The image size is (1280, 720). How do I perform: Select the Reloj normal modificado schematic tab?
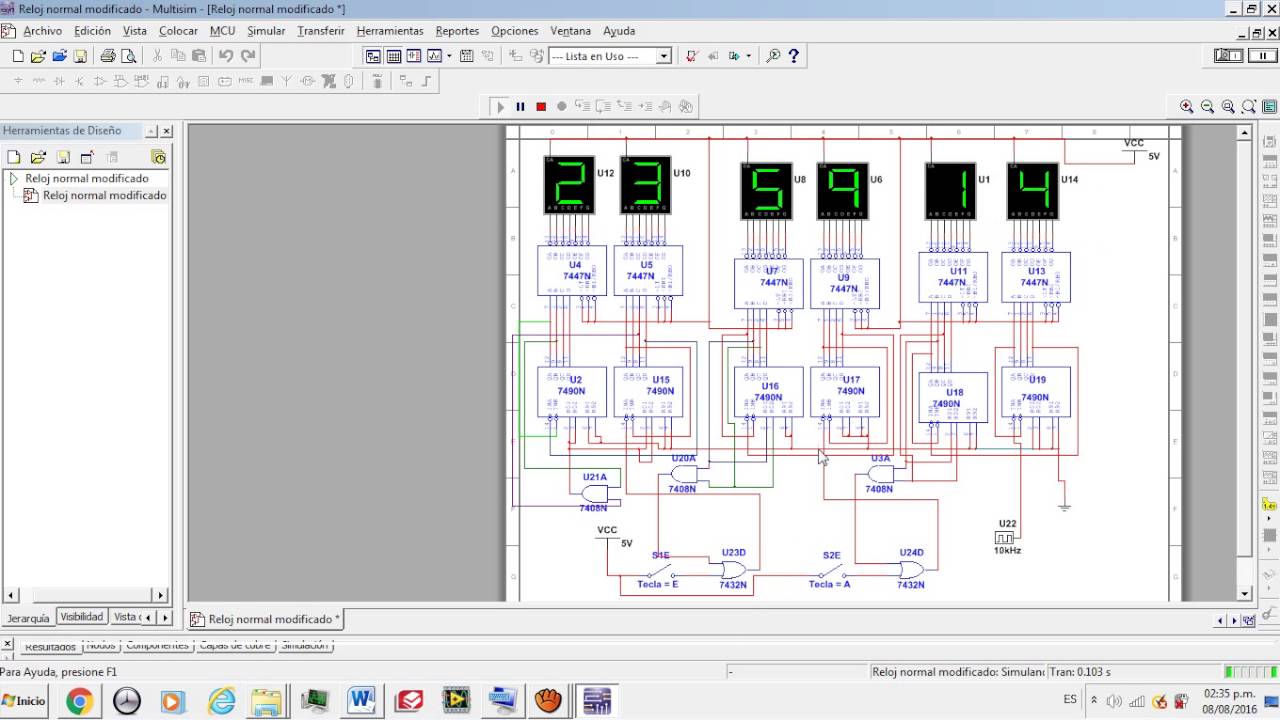[x=266, y=619]
